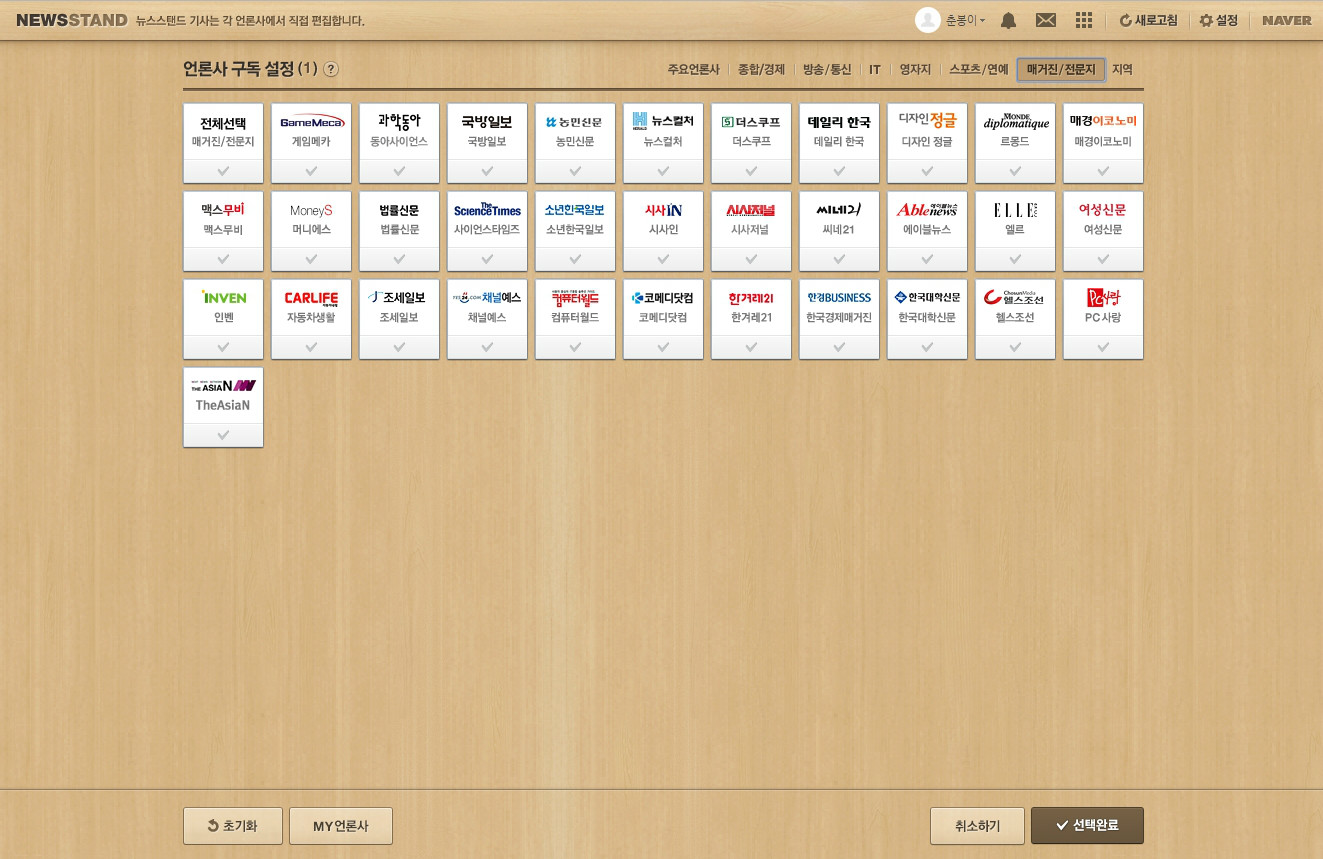Click the Le Monde diplomatique logo
The width and height of the screenshot is (1323, 859).
click(1015, 121)
